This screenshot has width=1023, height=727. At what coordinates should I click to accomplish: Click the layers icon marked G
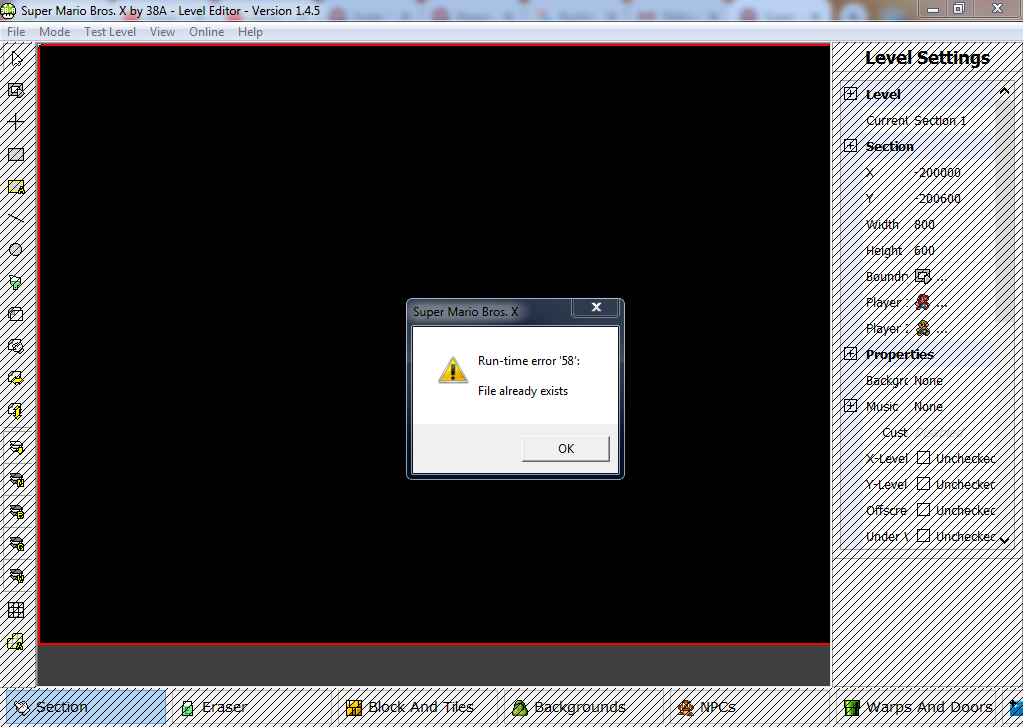pos(16,544)
